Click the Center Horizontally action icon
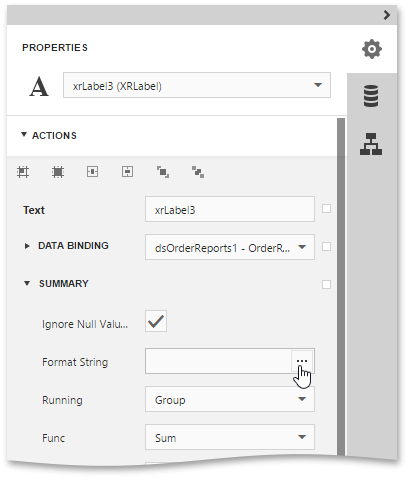This screenshot has width=410, height=481. coord(93,173)
